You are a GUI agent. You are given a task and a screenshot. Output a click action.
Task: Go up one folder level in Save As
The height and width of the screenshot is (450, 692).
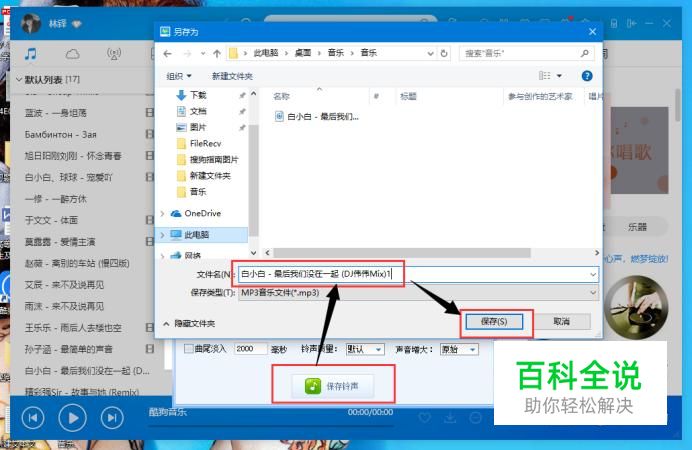tap(217, 54)
